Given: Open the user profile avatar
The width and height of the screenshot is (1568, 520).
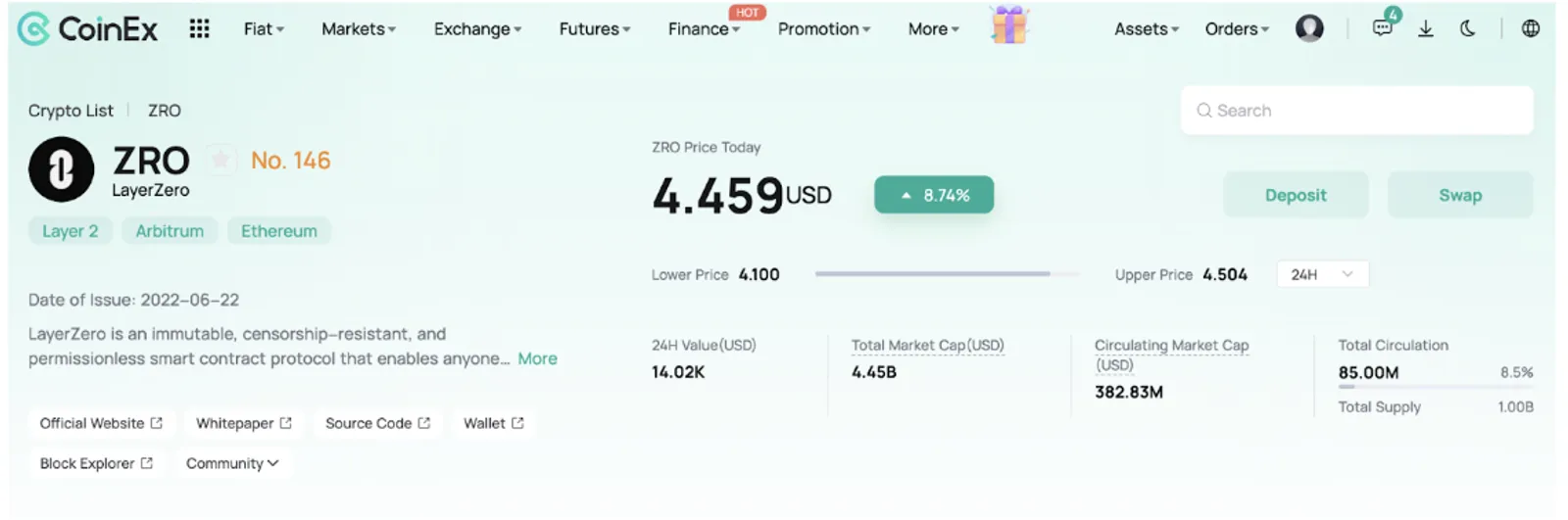Looking at the screenshot, I should pos(1309,28).
